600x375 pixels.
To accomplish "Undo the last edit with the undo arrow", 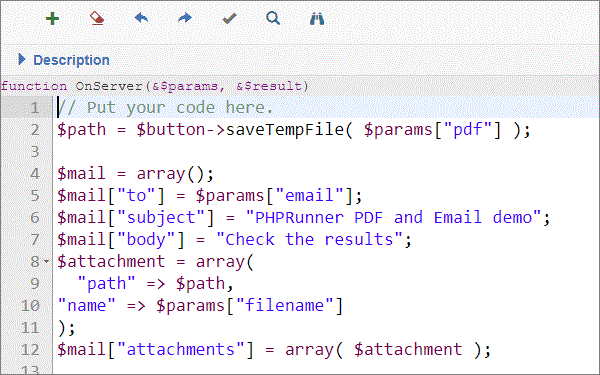I will click(141, 18).
